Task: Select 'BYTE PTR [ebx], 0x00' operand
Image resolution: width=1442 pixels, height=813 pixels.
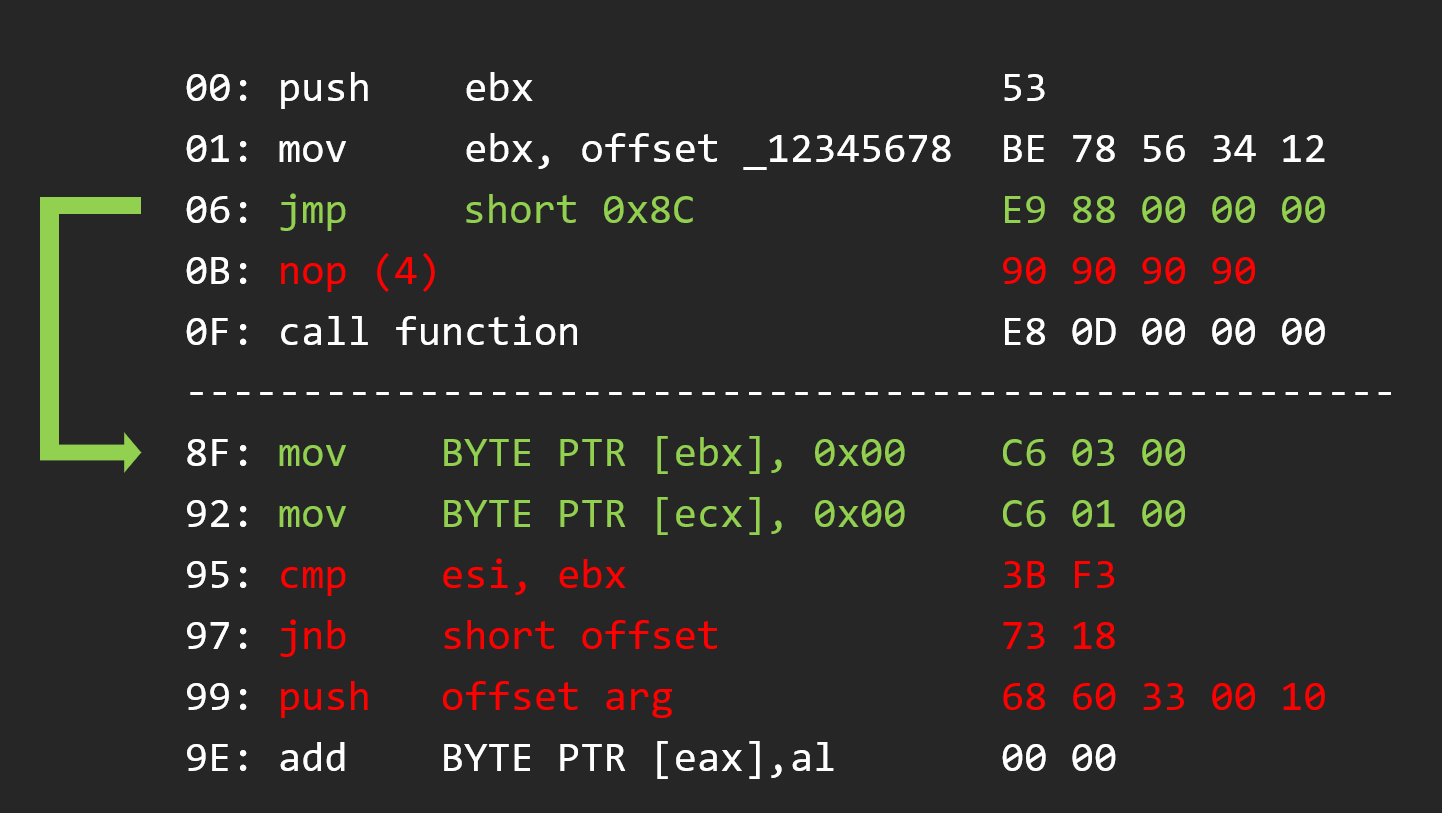Action: pyautogui.click(x=673, y=454)
